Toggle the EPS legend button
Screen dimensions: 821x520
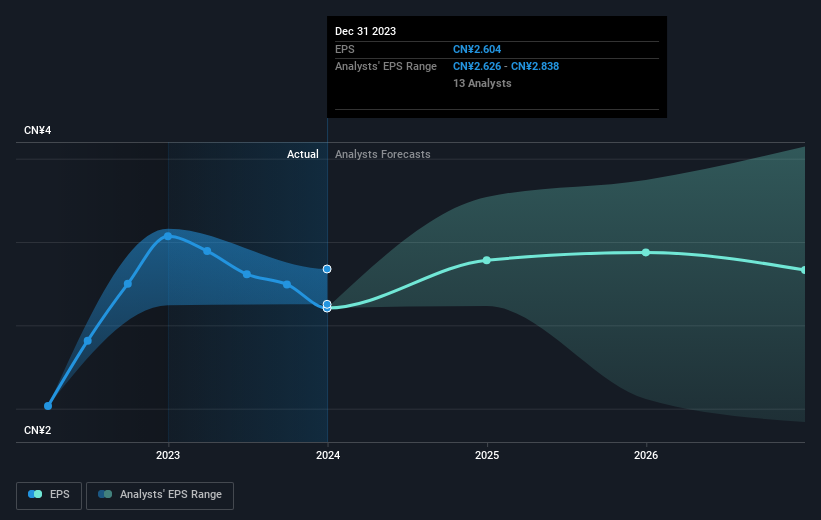[49, 495]
